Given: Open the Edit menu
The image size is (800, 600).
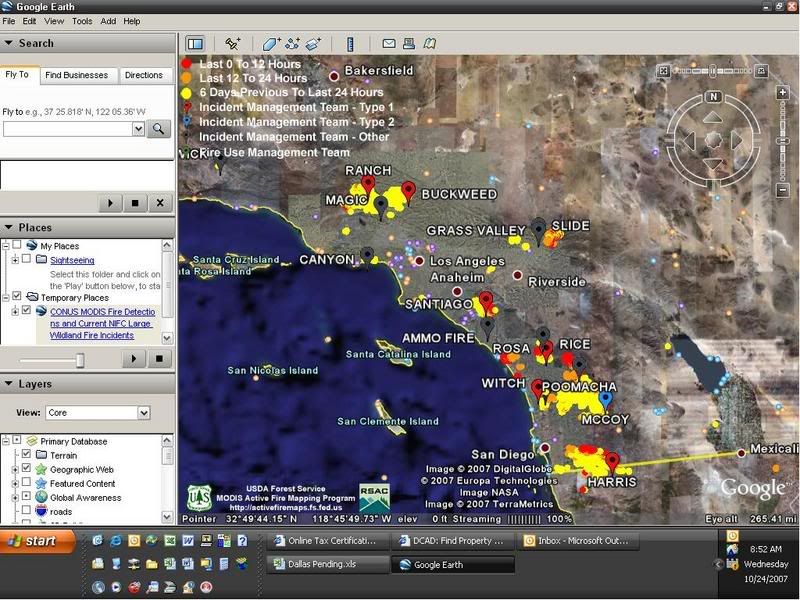Looking at the screenshot, I should [x=29, y=21].
